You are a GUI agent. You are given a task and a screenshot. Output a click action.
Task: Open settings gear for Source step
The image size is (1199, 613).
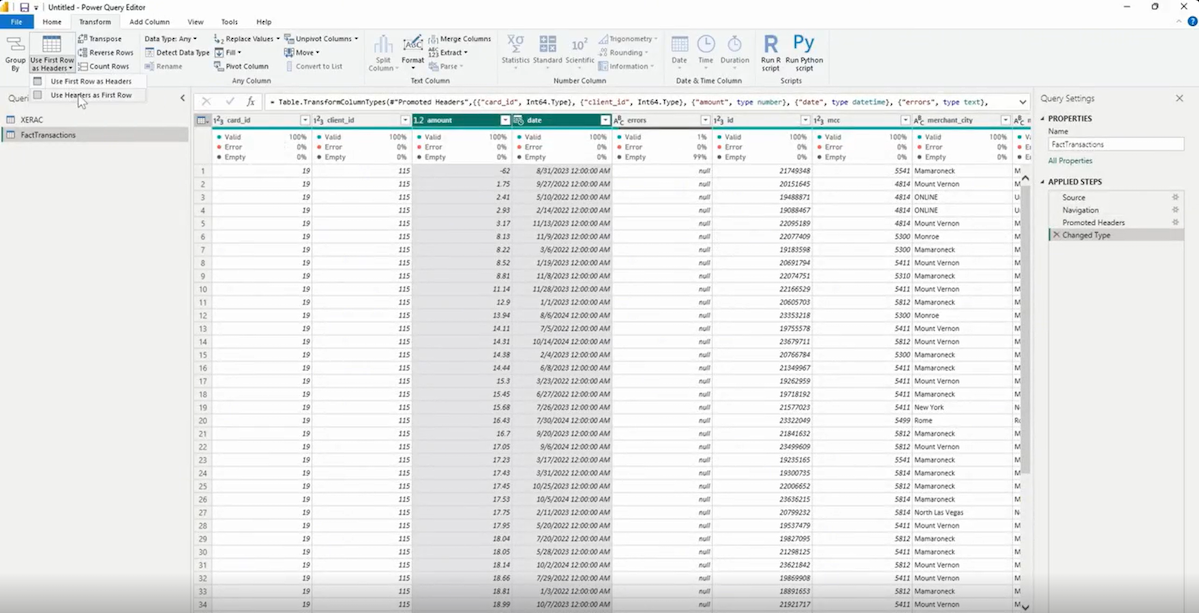point(1175,197)
